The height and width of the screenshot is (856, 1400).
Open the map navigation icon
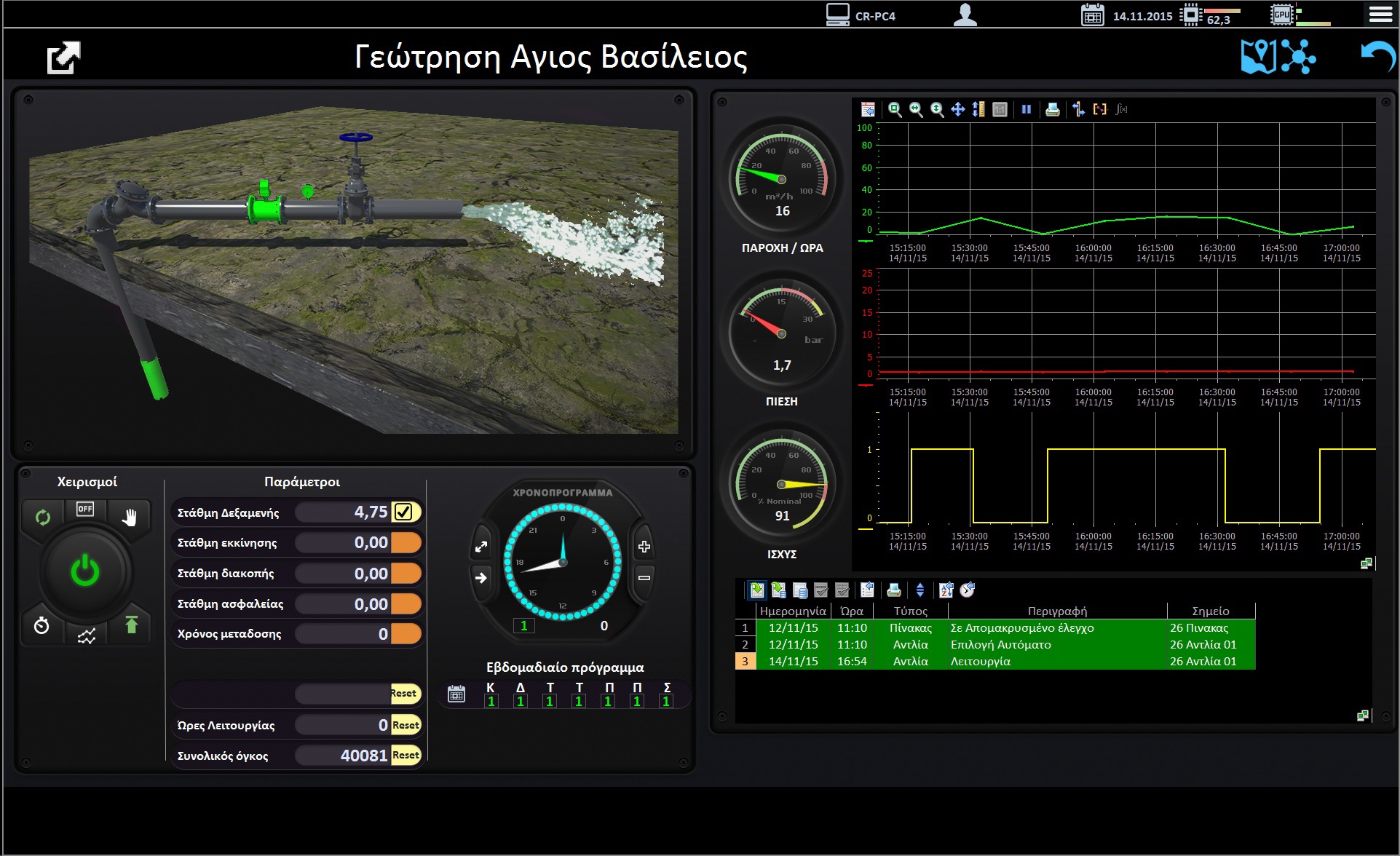pos(1258,56)
